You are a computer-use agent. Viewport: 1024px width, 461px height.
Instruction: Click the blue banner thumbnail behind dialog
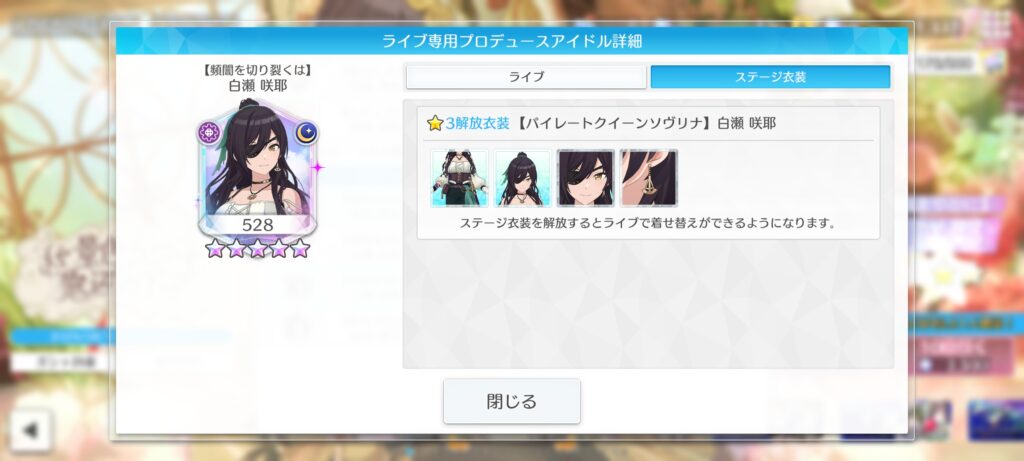tap(995, 421)
